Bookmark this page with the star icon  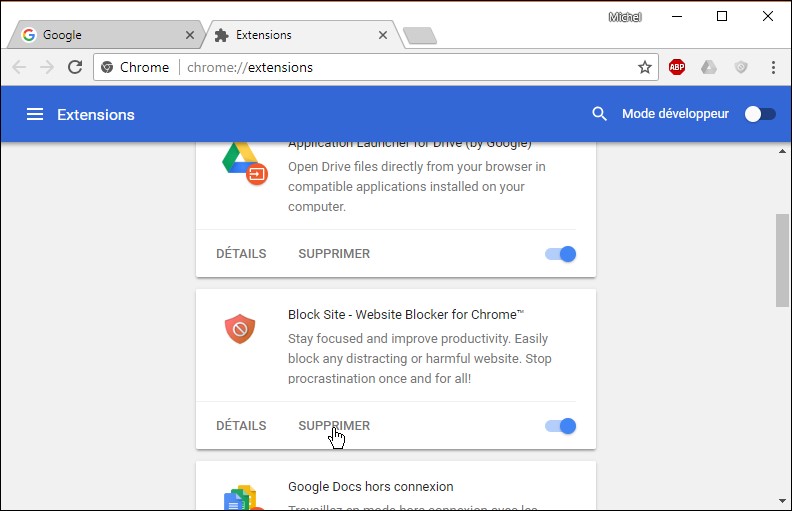click(x=645, y=67)
